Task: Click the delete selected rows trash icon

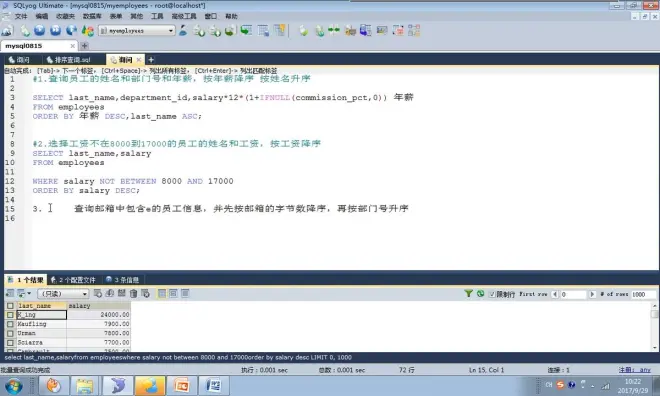Action: click(x=133, y=294)
